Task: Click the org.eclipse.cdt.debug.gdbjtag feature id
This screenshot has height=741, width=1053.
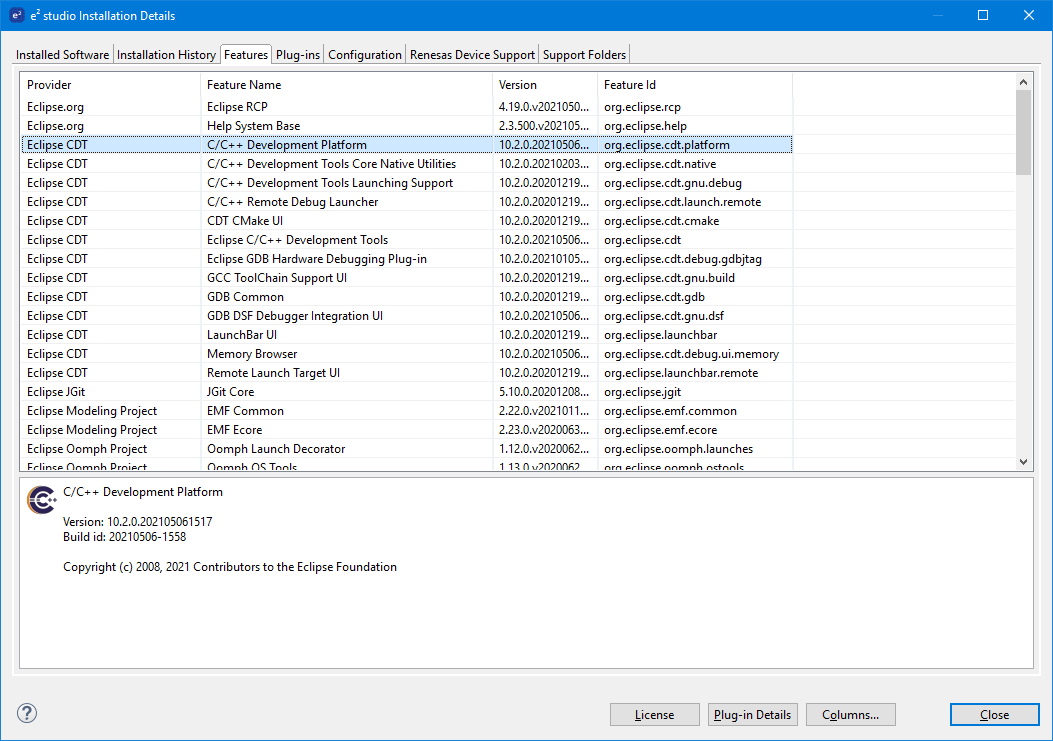Action: pos(683,259)
